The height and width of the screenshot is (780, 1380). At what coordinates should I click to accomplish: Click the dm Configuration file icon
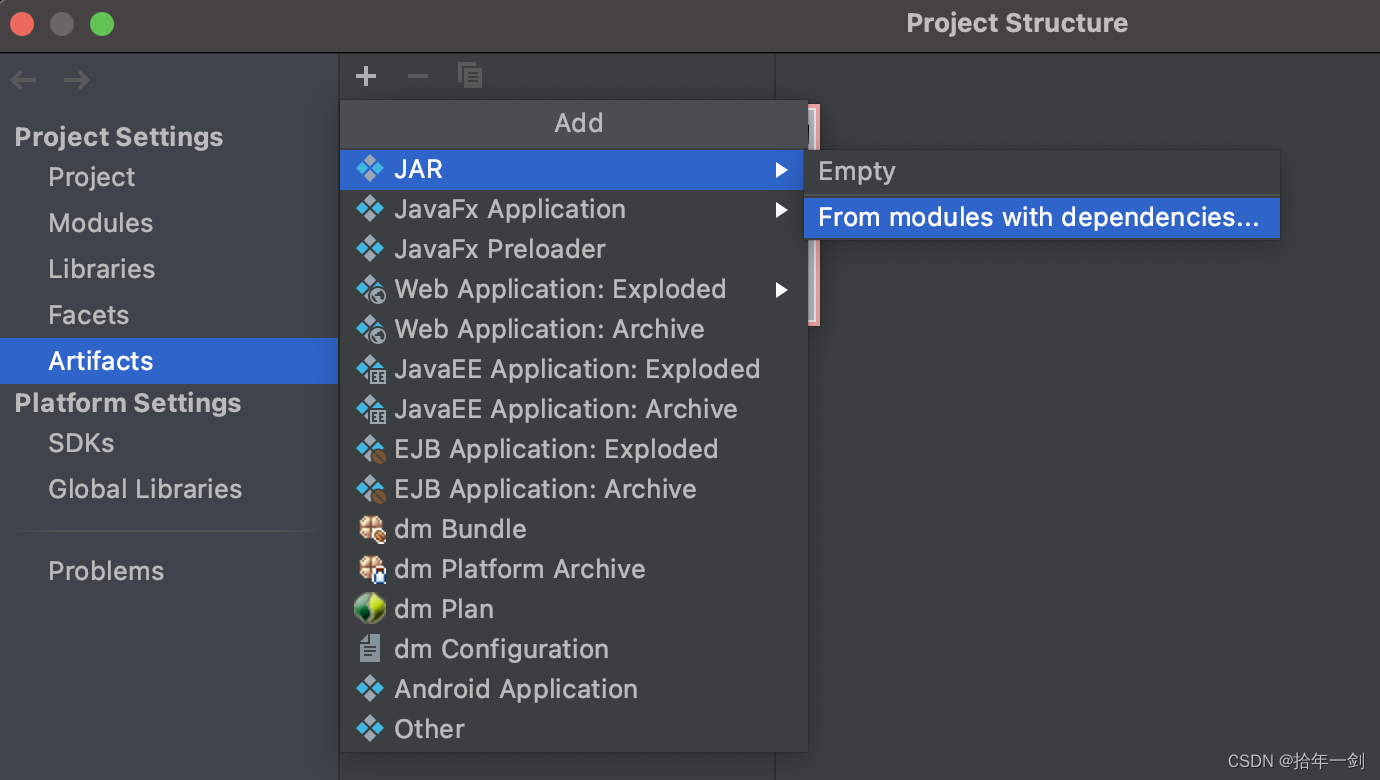(369, 648)
